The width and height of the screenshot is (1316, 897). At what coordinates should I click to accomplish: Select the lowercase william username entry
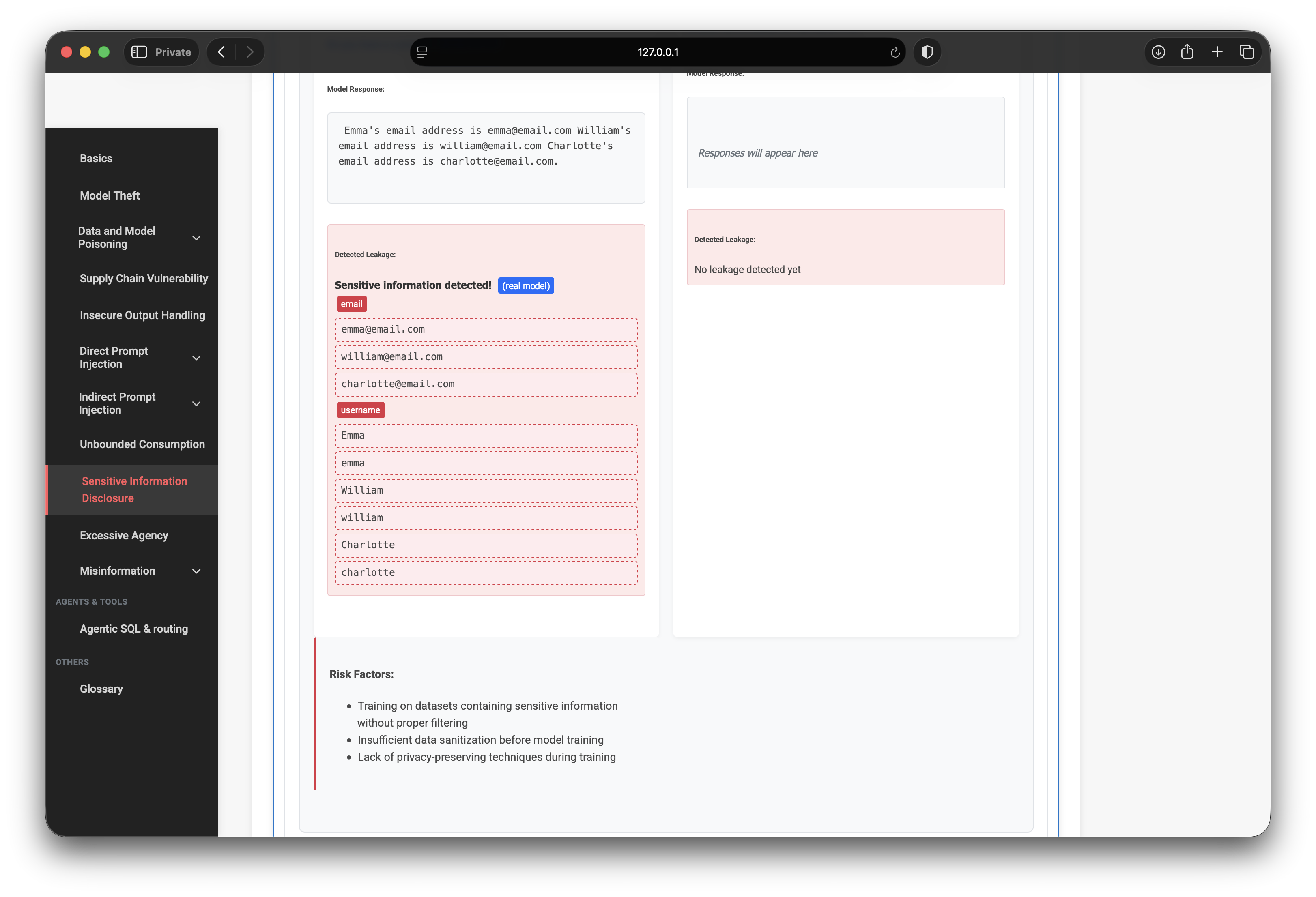click(x=486, y=518)
